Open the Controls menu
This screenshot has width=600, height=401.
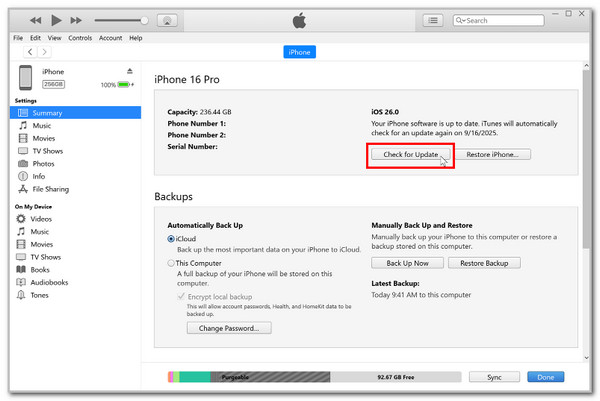(x=80, y=38)
